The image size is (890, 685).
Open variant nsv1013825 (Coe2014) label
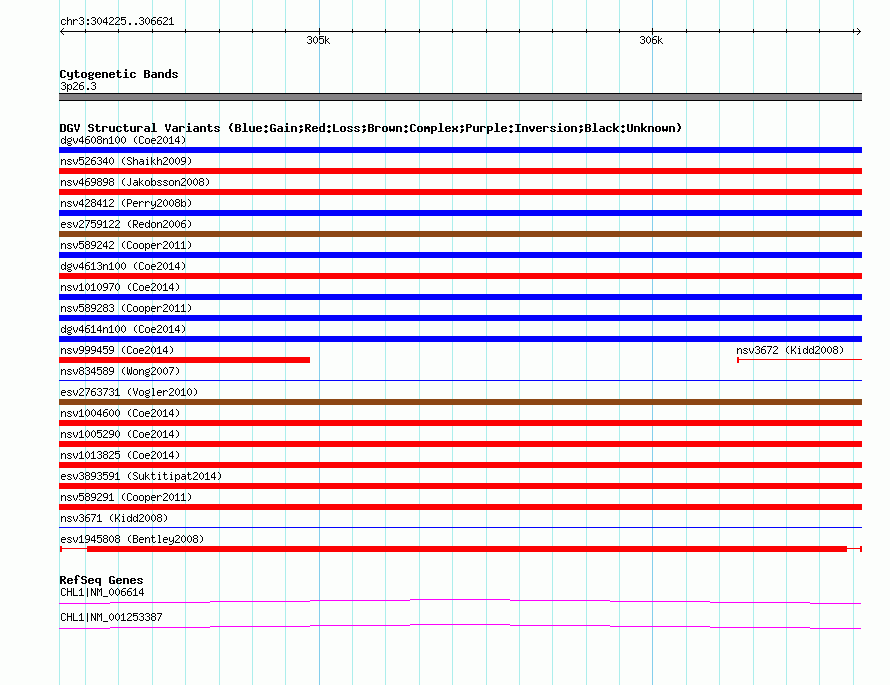120,455
